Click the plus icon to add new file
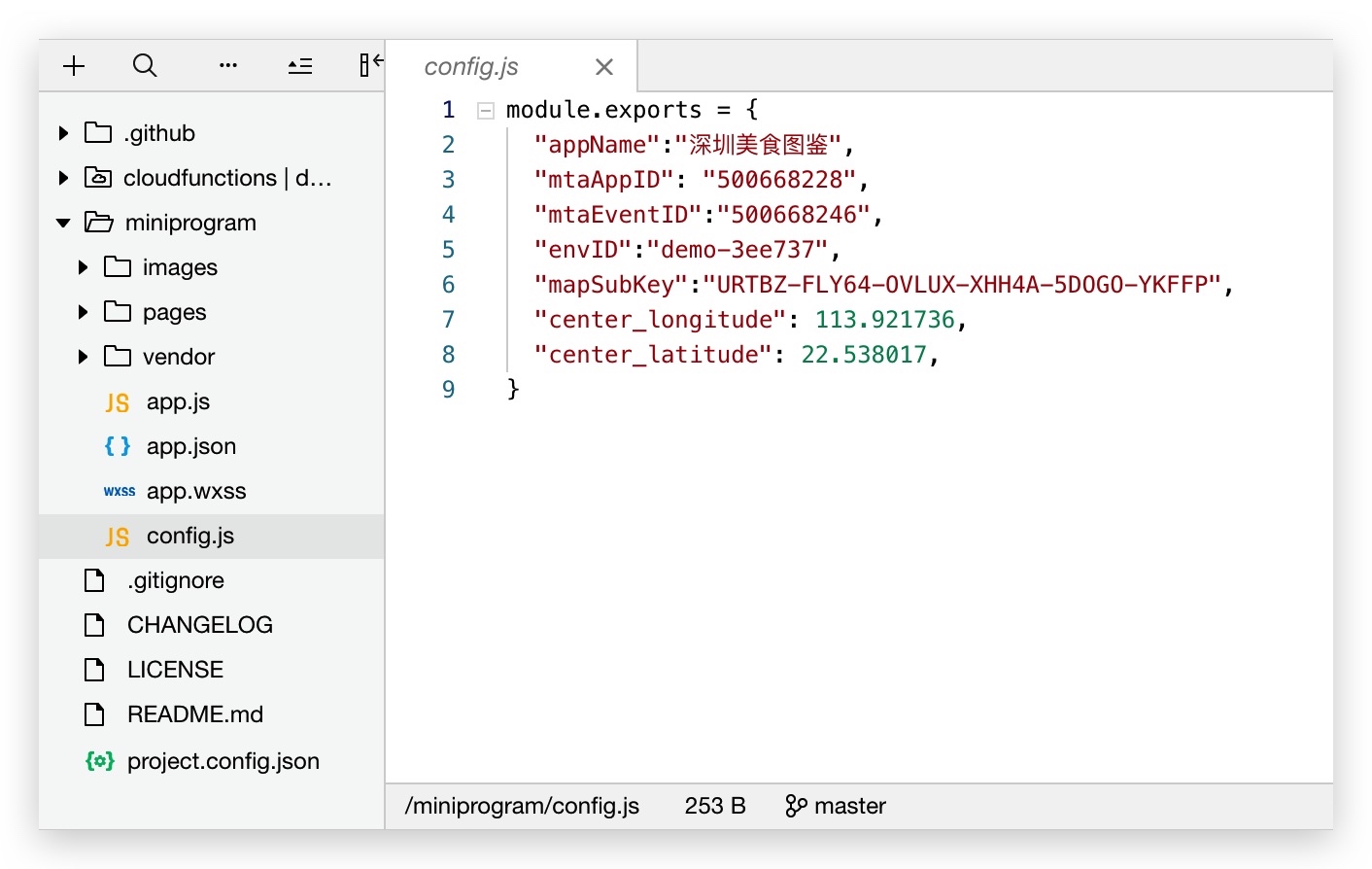The height and width of the screenshot is (869, 1372). pos(74,66)
